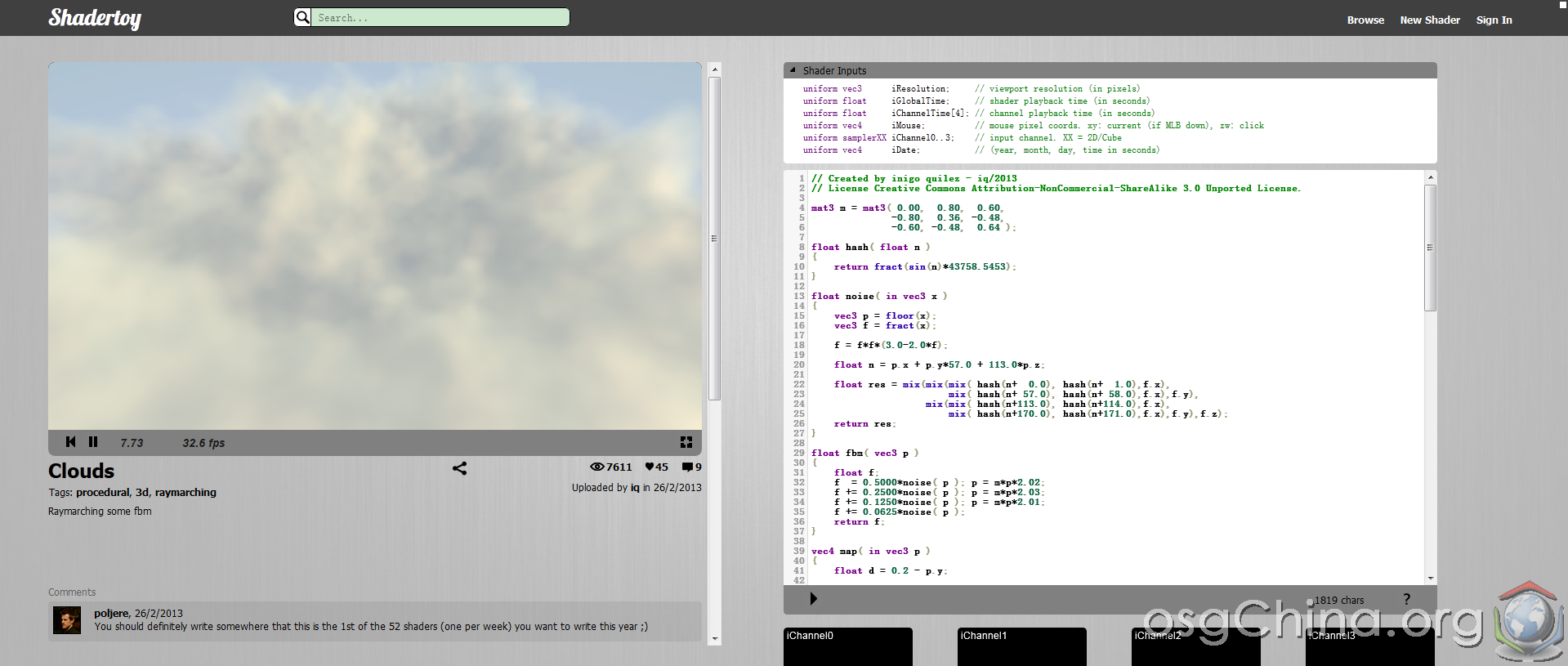Open commenter poljere's profile

(x=111, y=613)
